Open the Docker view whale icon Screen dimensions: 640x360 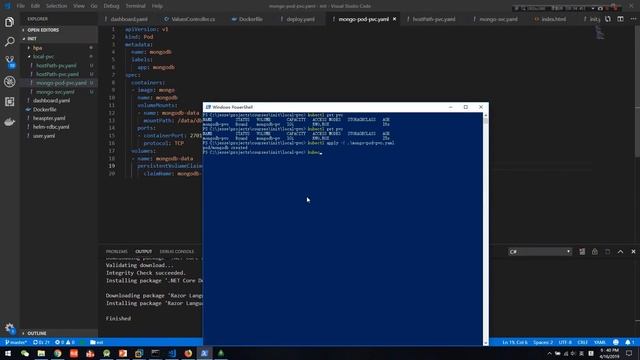point(9,122)
